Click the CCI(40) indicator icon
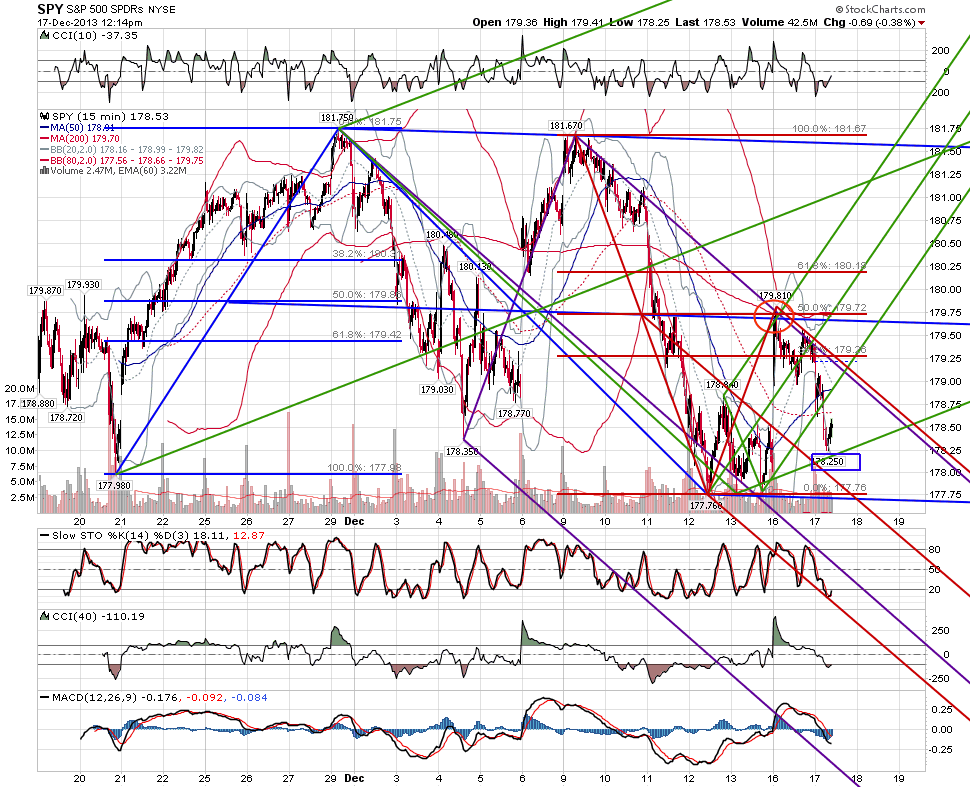Image resolution: width=970 pixels, height=792 pixels. coord(44,616)
